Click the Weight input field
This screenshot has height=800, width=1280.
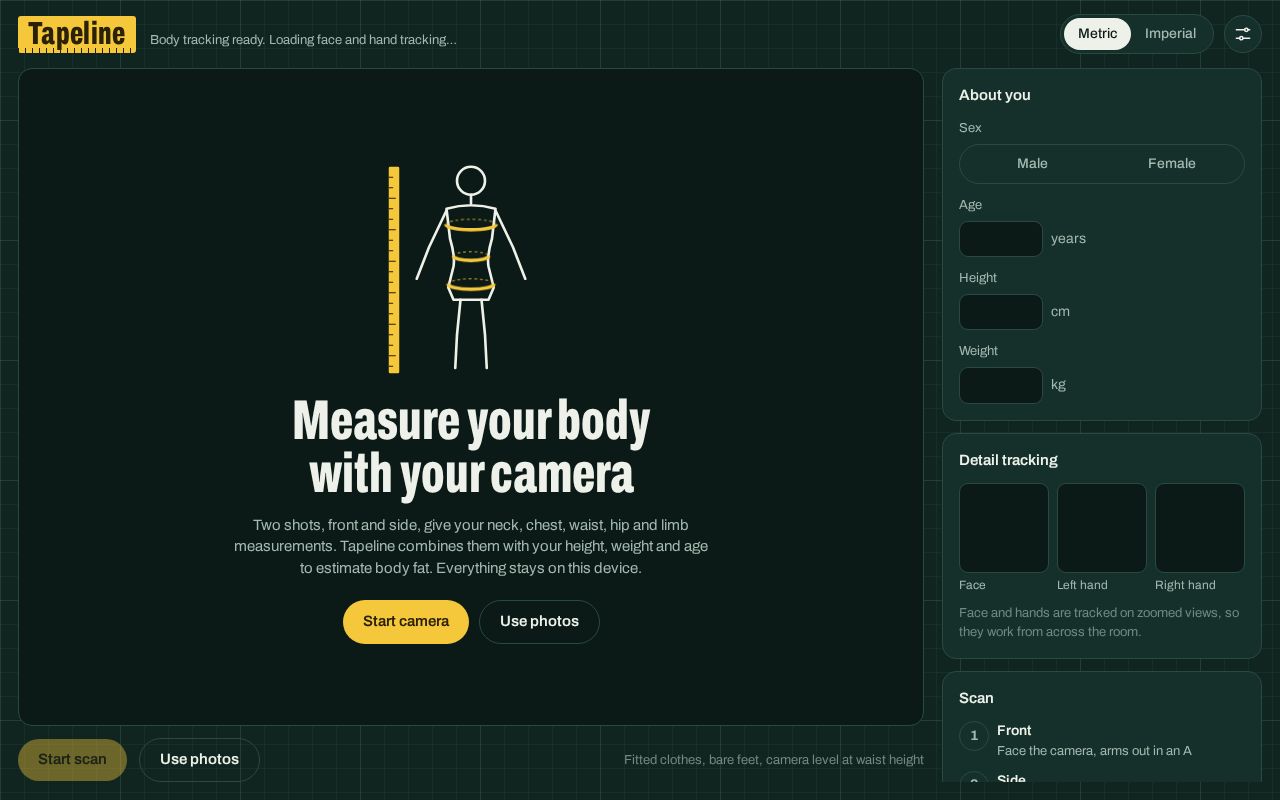tap(1001, 385)
